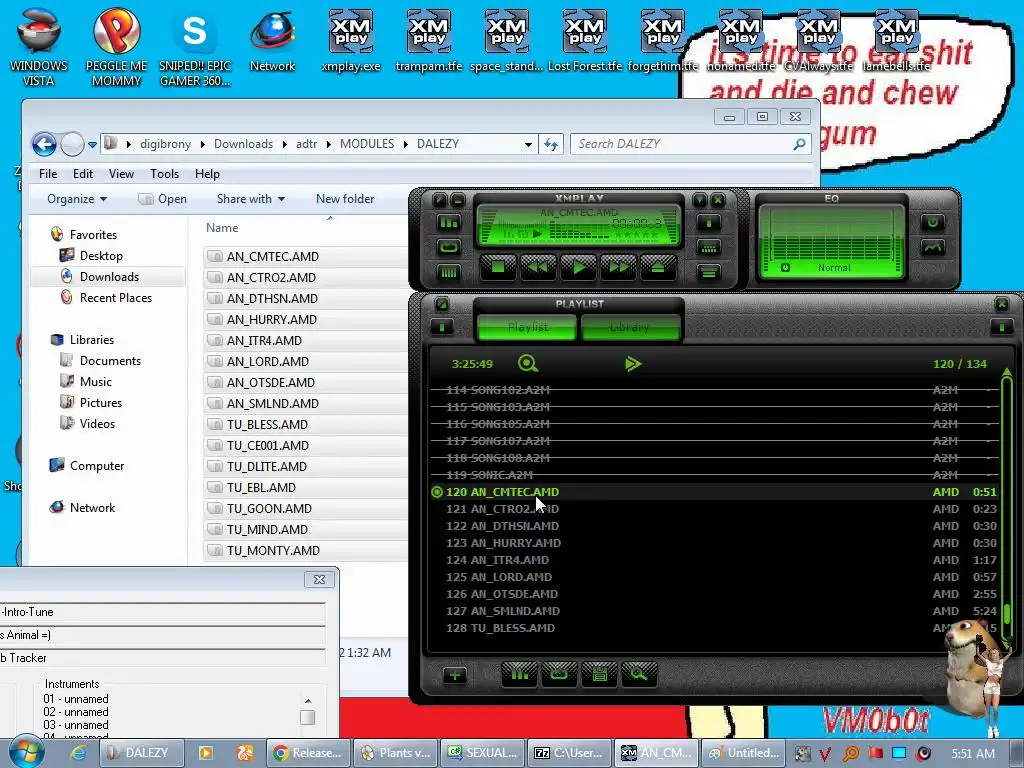Click the plus button to add files to playlist
This screenshot has height=768, width=1024.
[x=455, y=675]
